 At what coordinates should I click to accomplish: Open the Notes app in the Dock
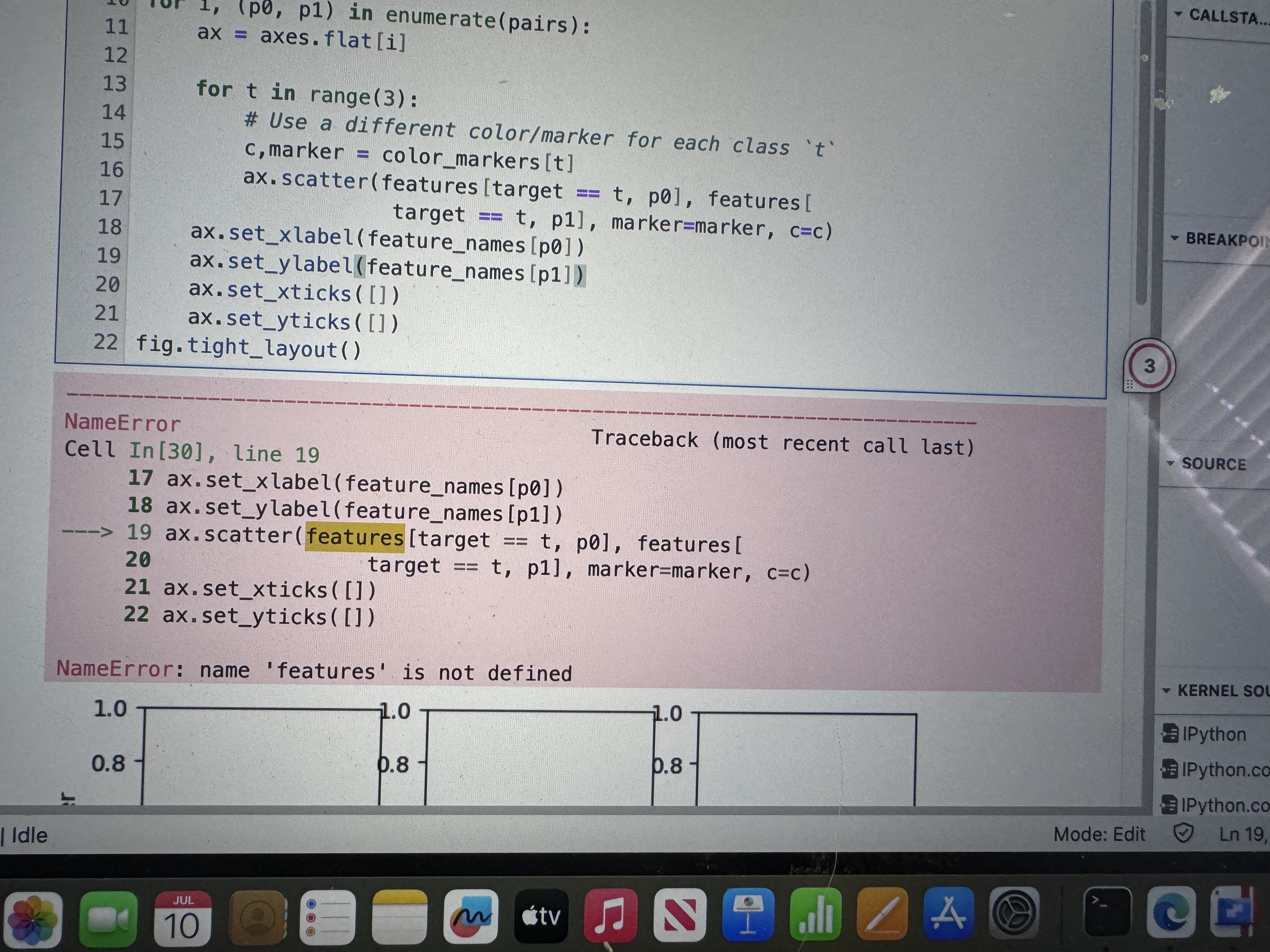(400, 916)
